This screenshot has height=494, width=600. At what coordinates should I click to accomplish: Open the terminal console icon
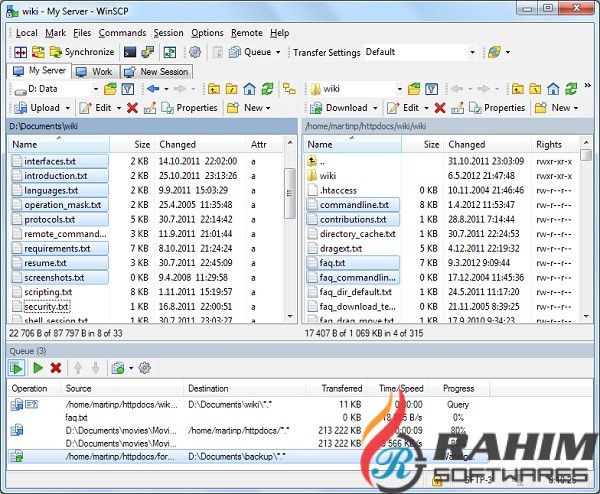pyautogui.click(x=130, y=52)
